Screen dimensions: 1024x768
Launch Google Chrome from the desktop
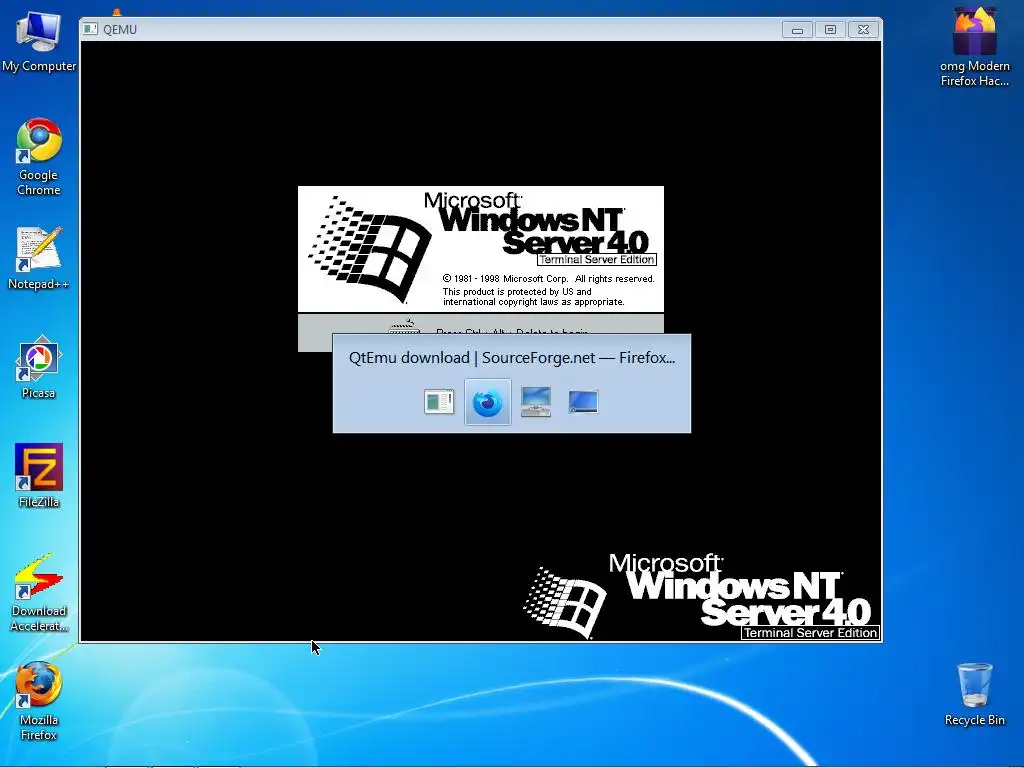click(x=39, y=157)
